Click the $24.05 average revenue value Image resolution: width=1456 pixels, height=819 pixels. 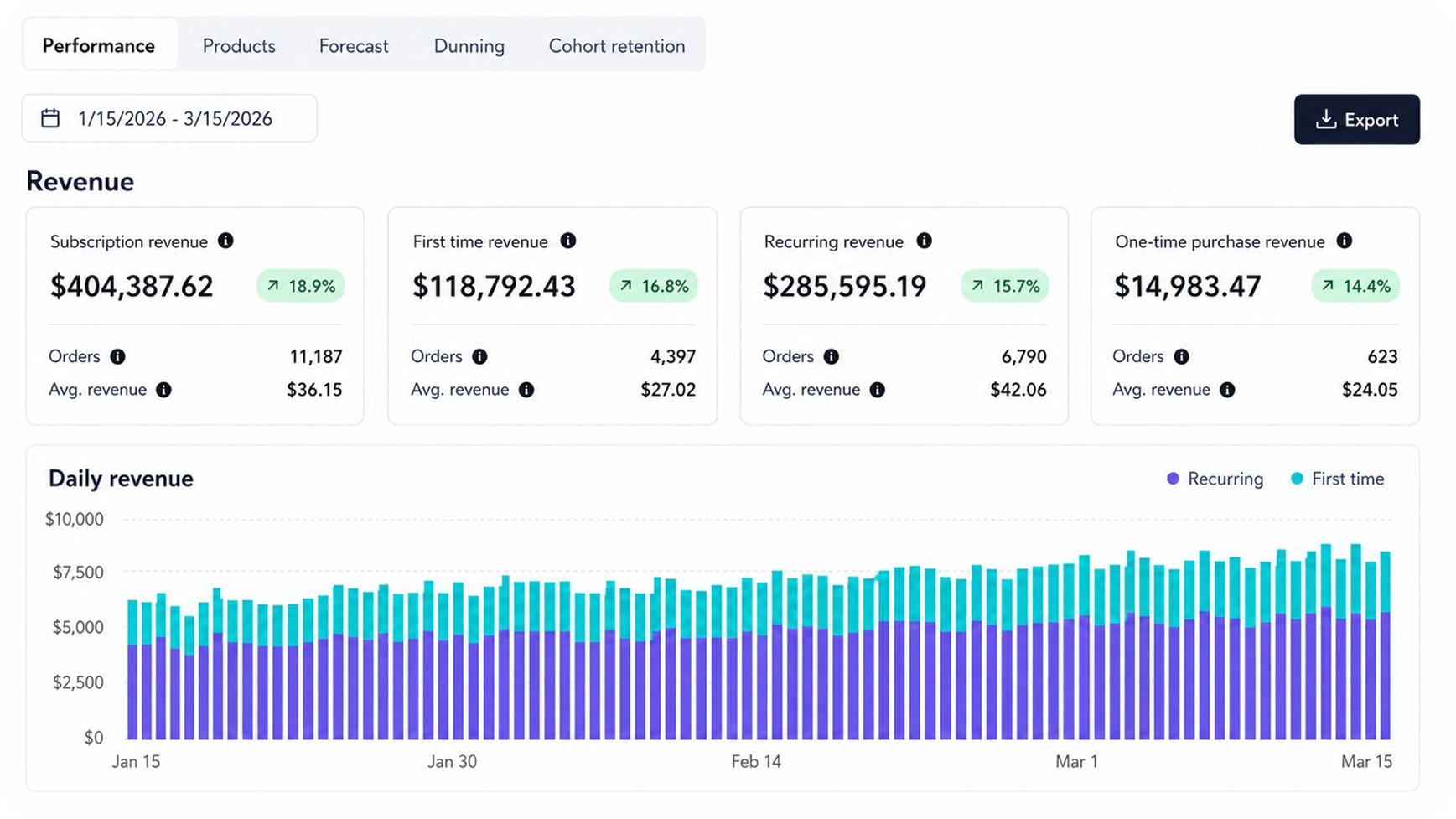pos(1370,390)
